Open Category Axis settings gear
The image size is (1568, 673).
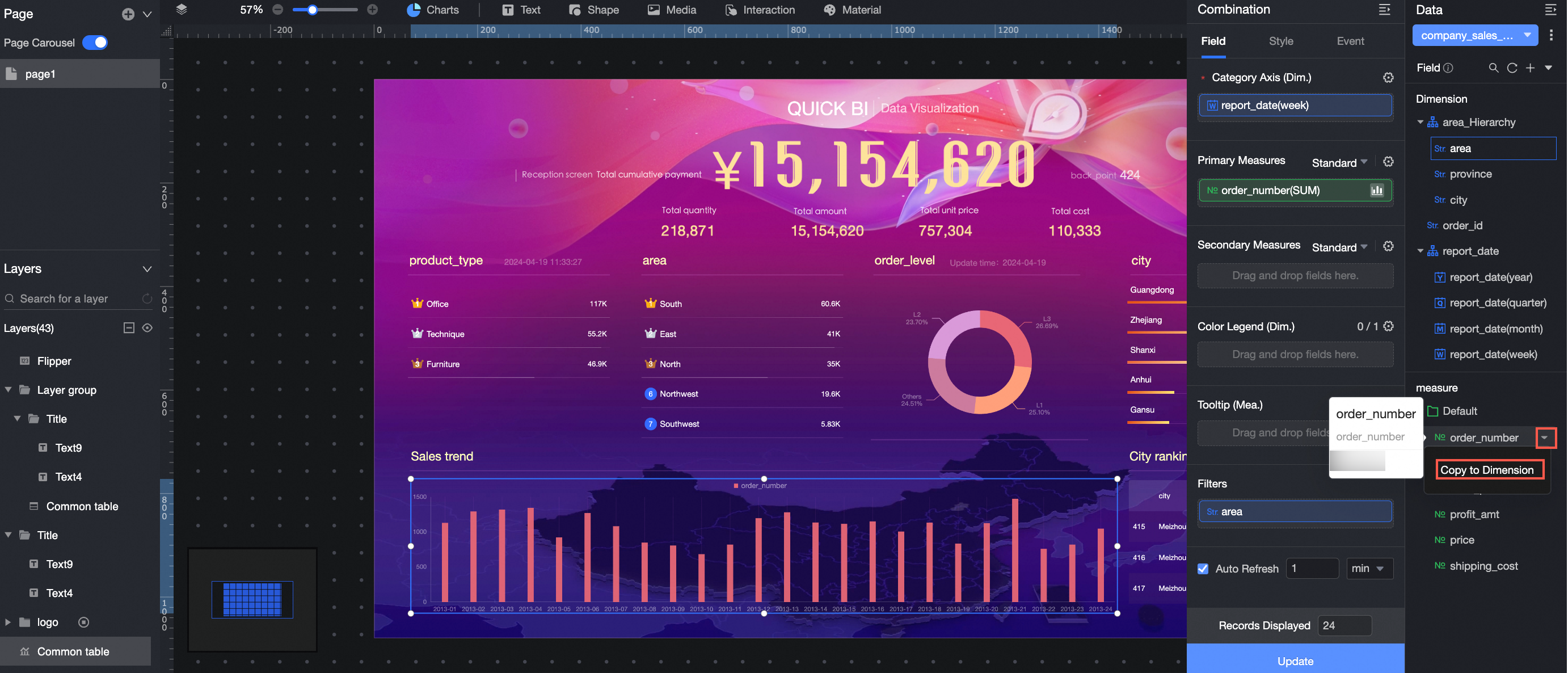point(1388,77)
